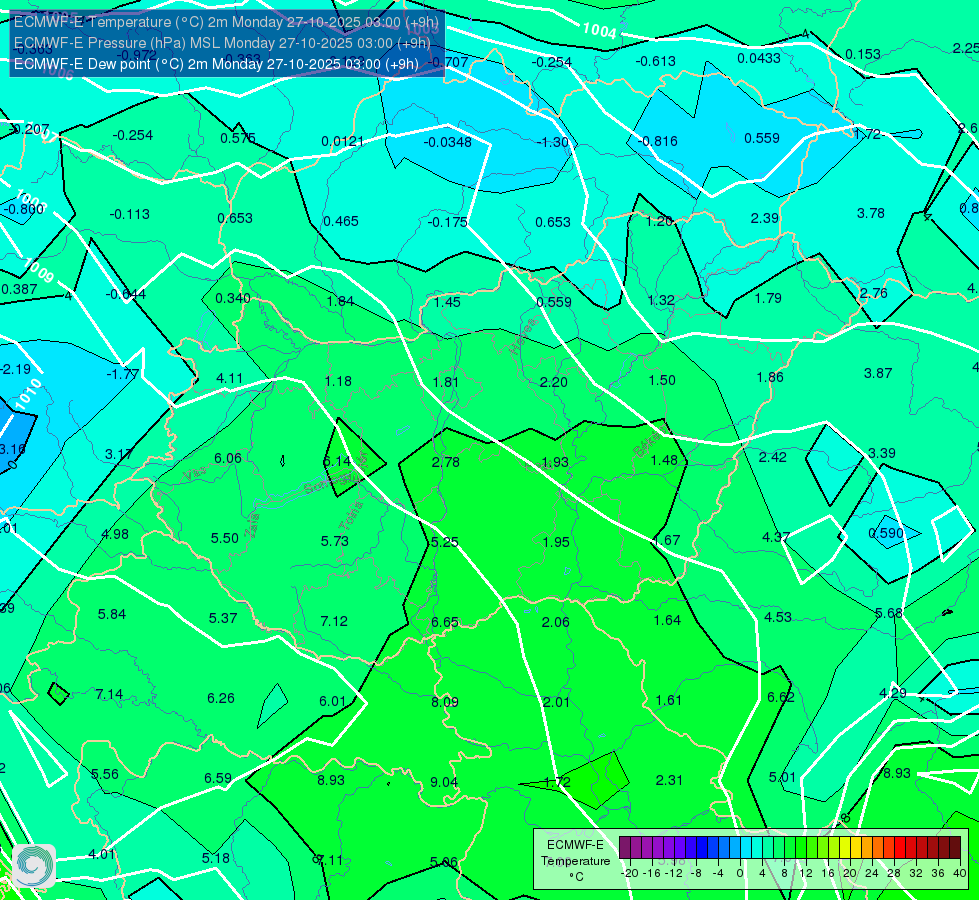Click the dew point value 0.575
This screenshot has height=900, width=979.
point(238,138)
